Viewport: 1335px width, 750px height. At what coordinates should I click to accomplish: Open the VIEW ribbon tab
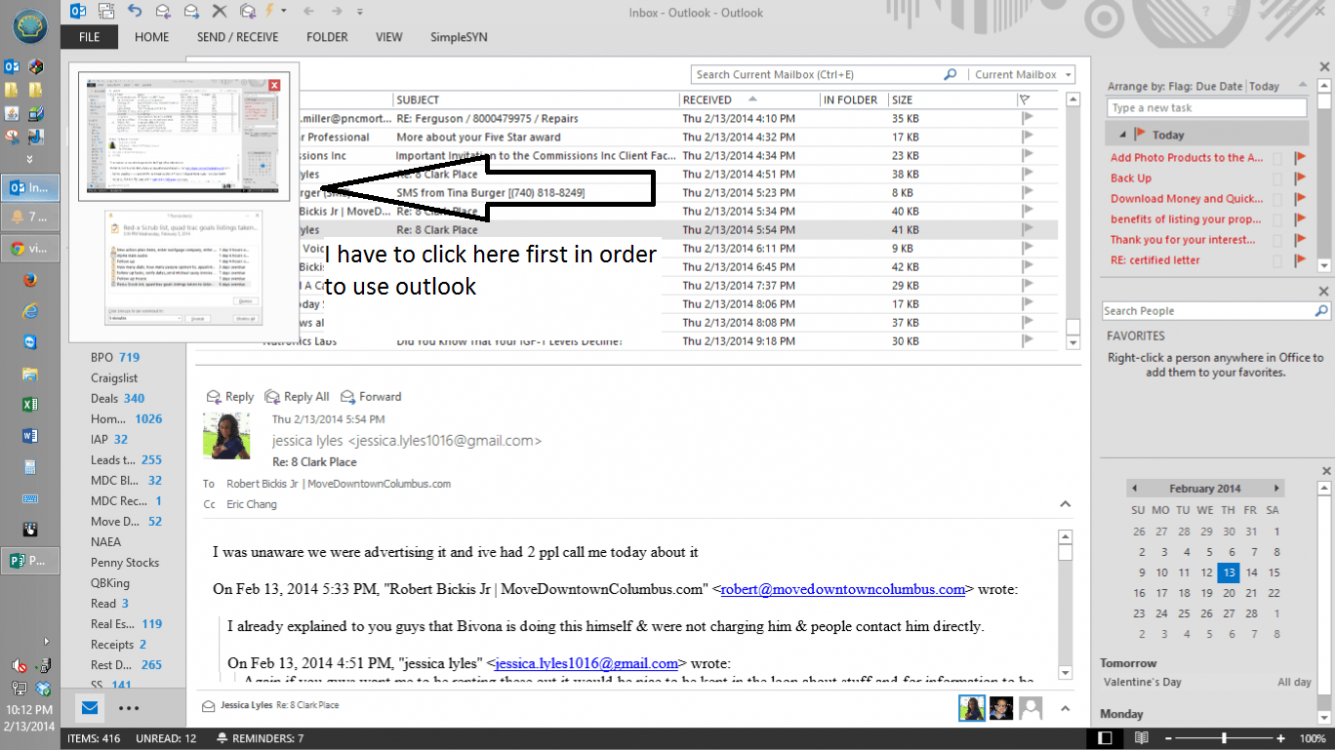(389, 37)
